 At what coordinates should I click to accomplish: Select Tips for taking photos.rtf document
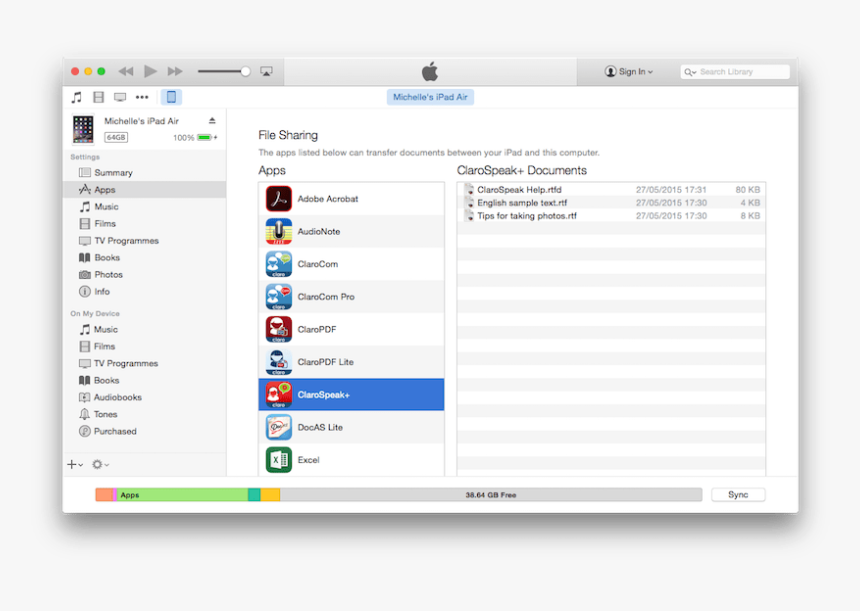[x=611, y=216]
